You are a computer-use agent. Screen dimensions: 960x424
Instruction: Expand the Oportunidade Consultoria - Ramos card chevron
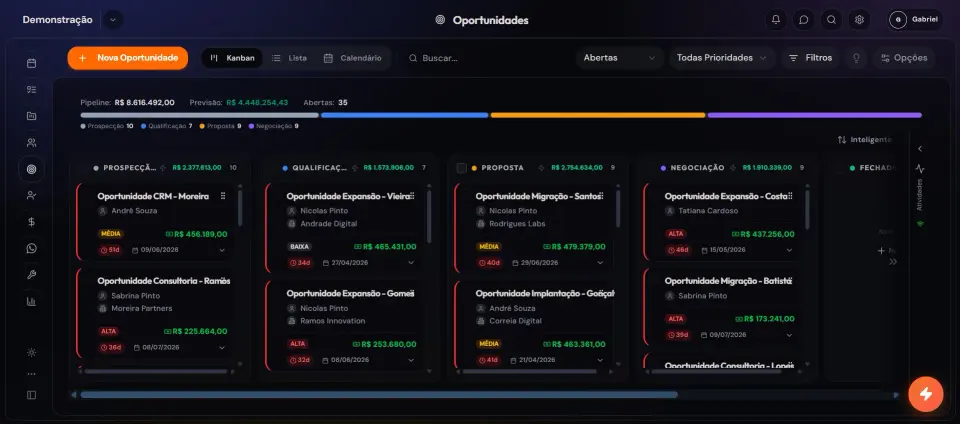tap(222, 348)
